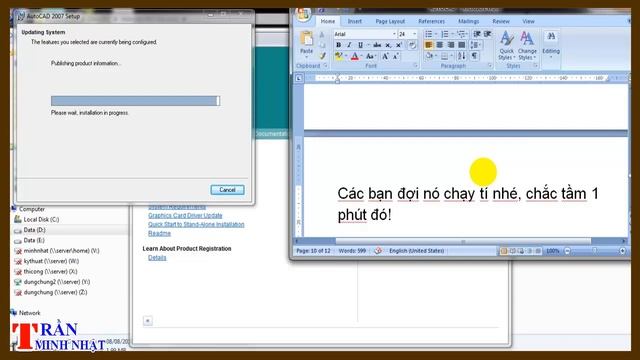640x360 pixels.
Task: Click the Borders icon in Paragraph group
Action: 445,56
